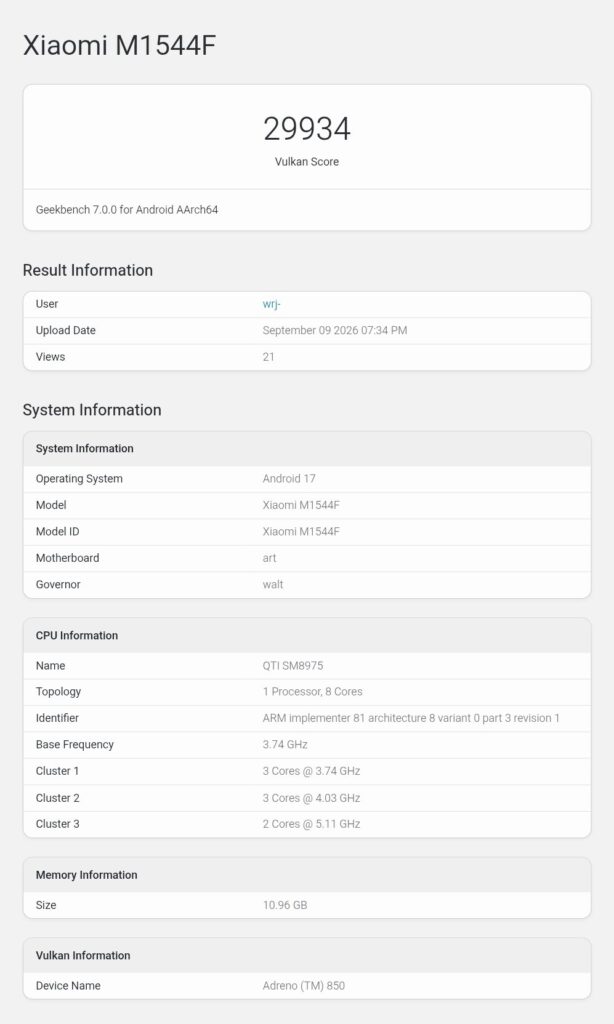Select the large System Information section heading
Viewport: 614px width, 1024px height.
pyautogui.click(x=92, y=410)
